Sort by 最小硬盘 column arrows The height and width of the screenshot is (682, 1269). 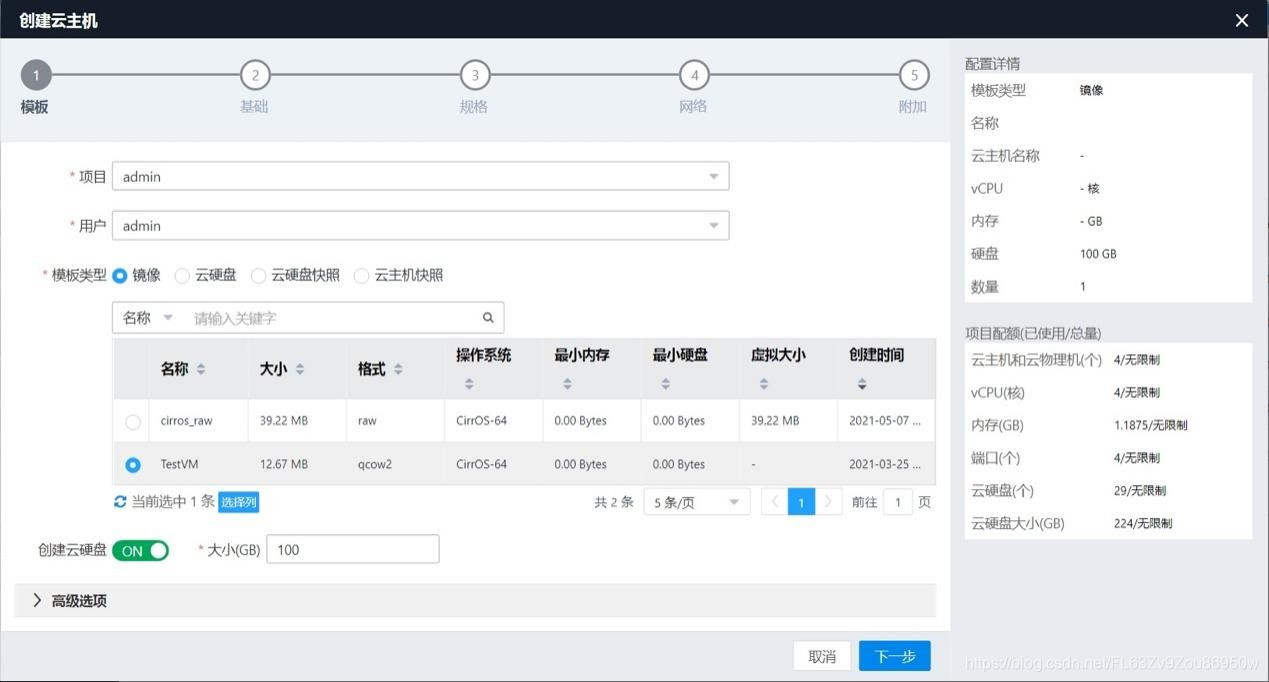(x=665, y=384)
